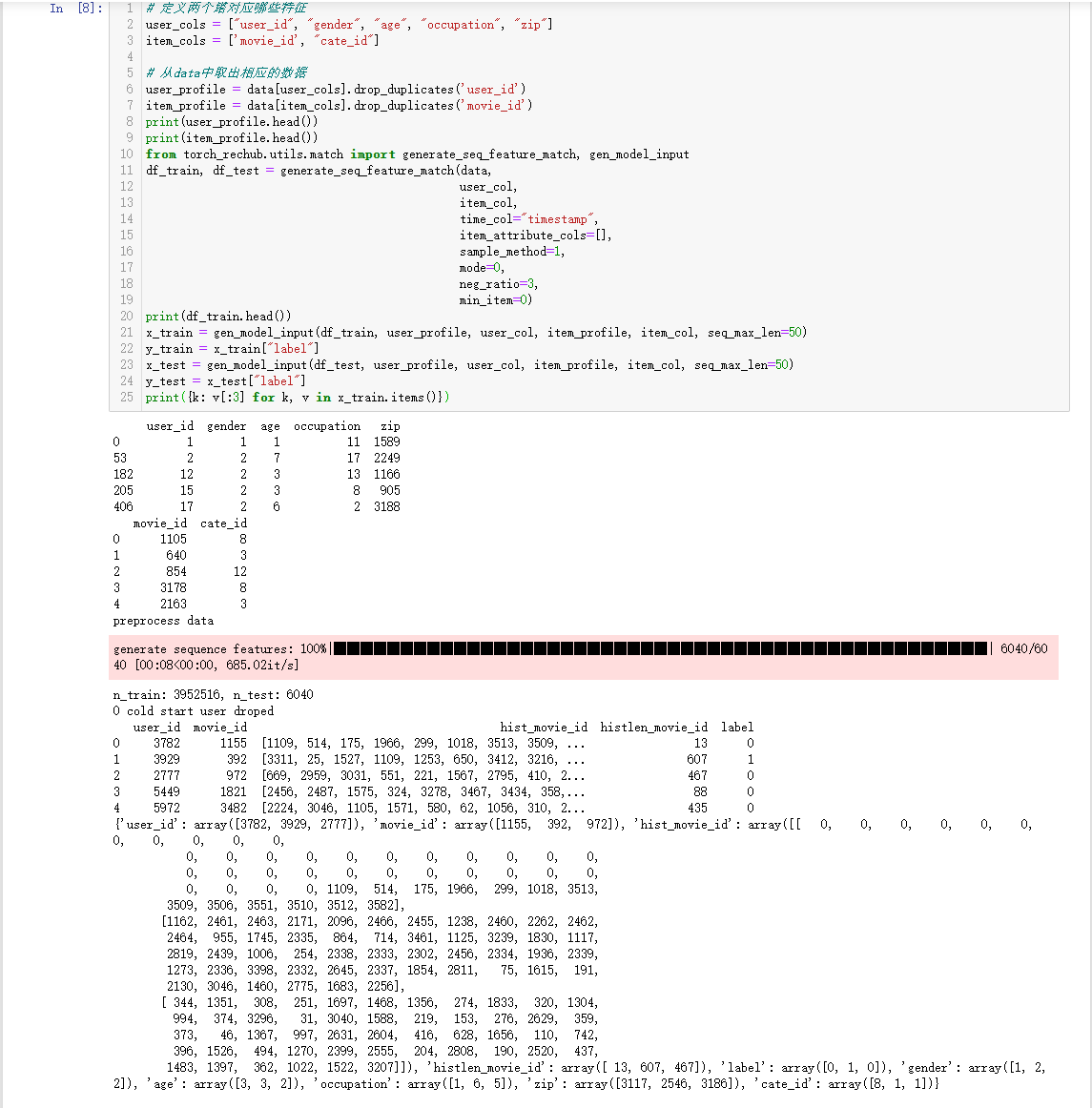The width and height of the screenshot is (1092, 1108).
Task: Click the neg_ratio=3 argument
Action: (x=499, y=285)
